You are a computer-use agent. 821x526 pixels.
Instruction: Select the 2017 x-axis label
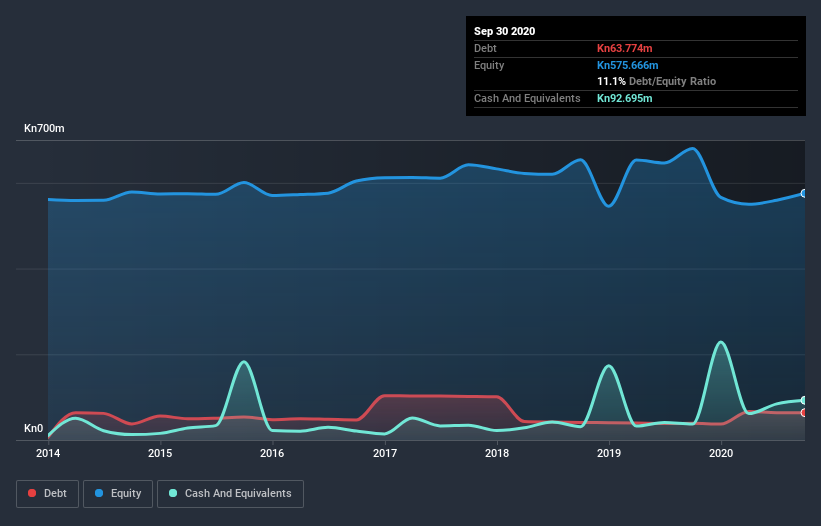click(x=385, y=453)
